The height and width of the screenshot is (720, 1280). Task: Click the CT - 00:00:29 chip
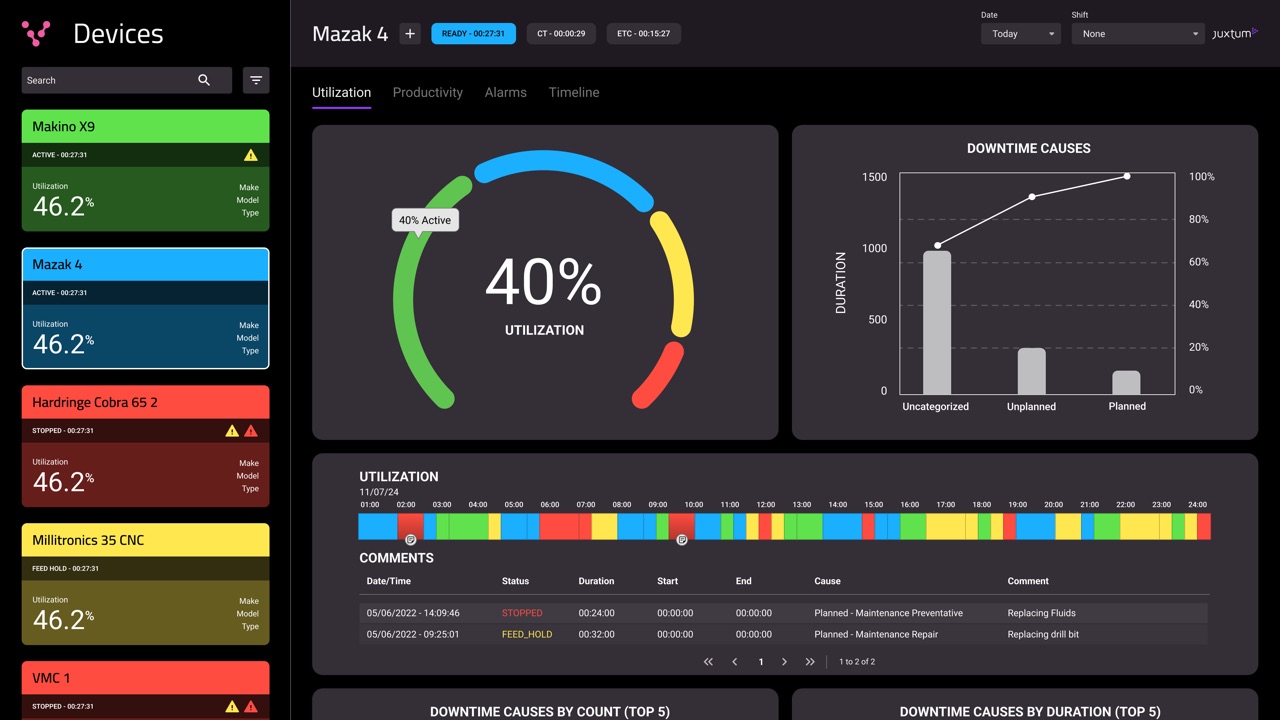(x=561, y=33)
